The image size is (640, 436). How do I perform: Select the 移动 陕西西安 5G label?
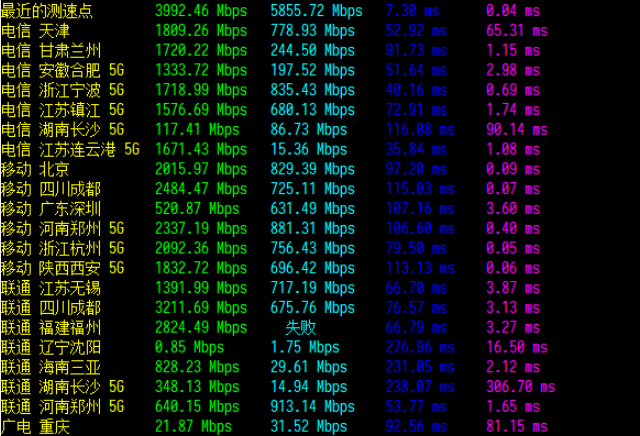[x=63, y=268]
